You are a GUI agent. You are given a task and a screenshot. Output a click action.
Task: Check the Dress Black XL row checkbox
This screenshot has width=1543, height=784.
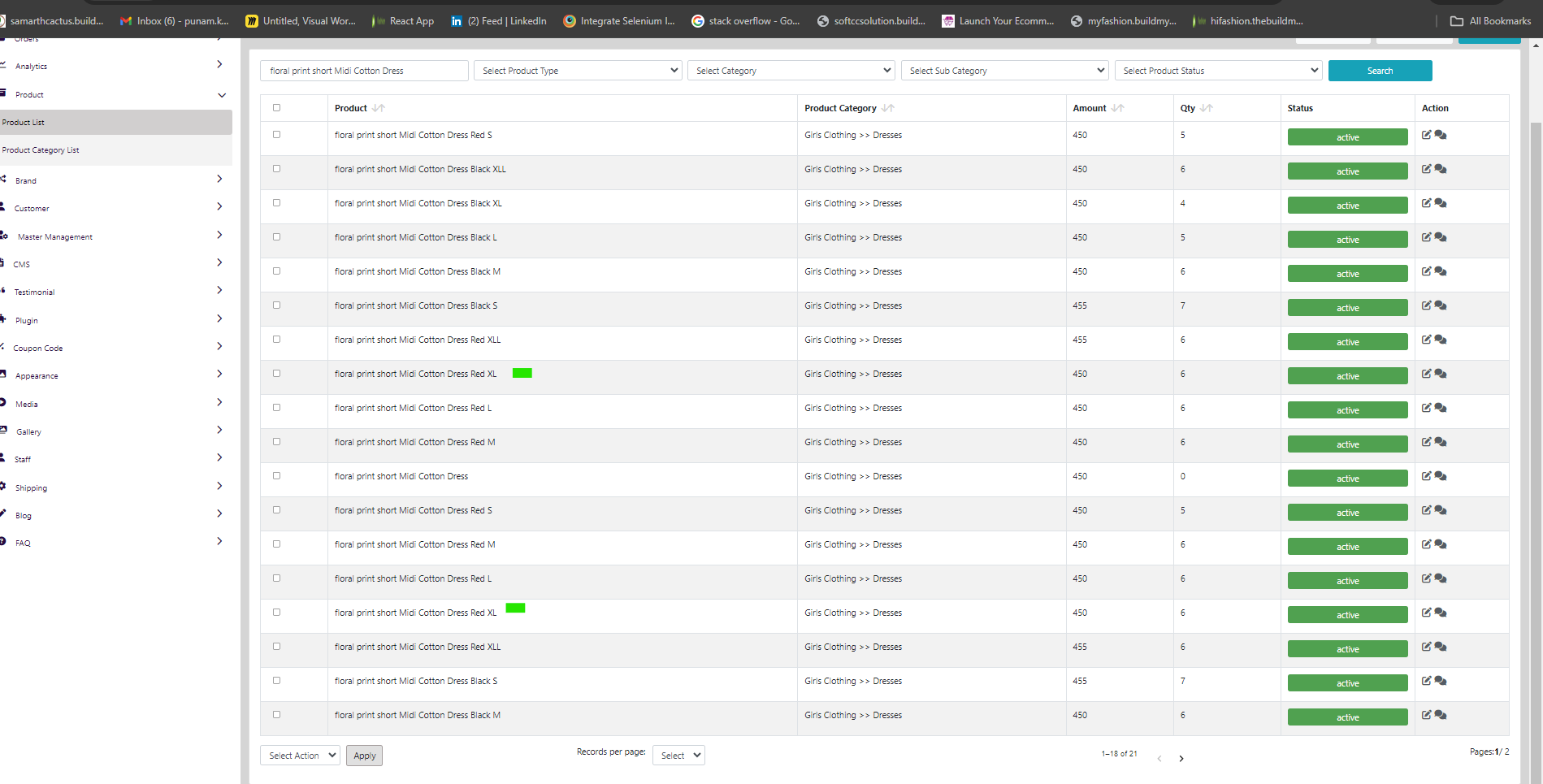pyautogui.click(x=276, y=203)
